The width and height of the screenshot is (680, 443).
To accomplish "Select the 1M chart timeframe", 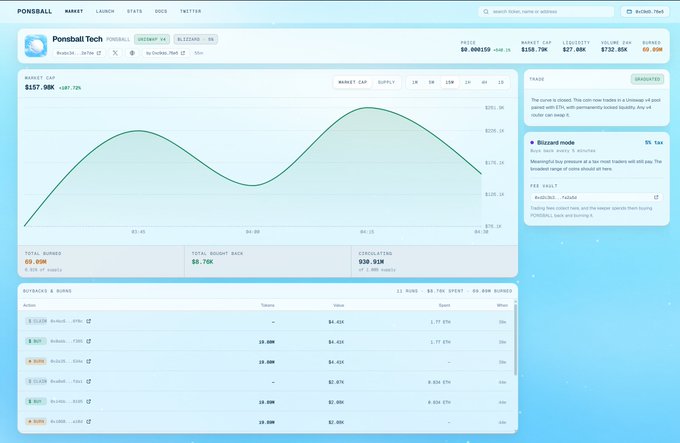I will tap(415, 82).
